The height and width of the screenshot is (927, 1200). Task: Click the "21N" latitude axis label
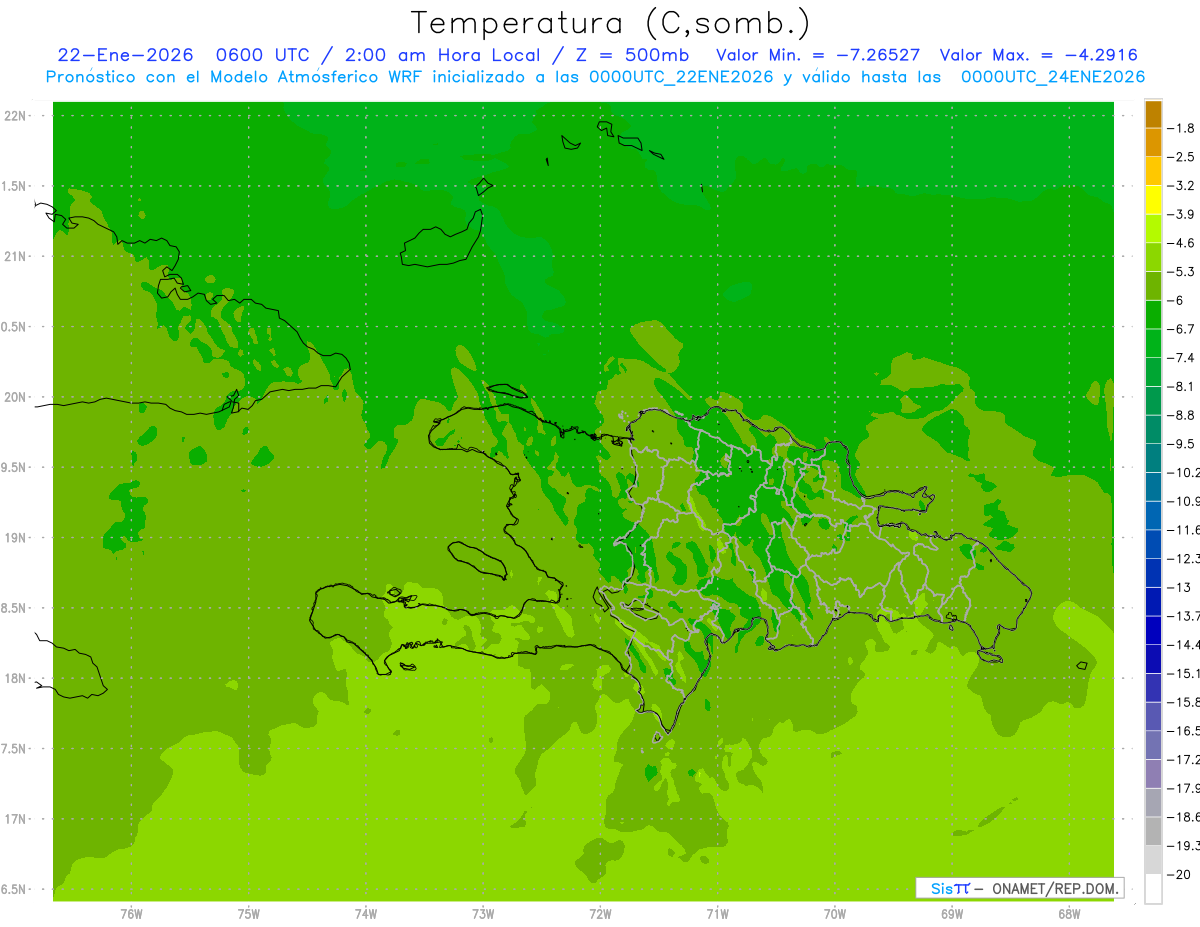16,256
